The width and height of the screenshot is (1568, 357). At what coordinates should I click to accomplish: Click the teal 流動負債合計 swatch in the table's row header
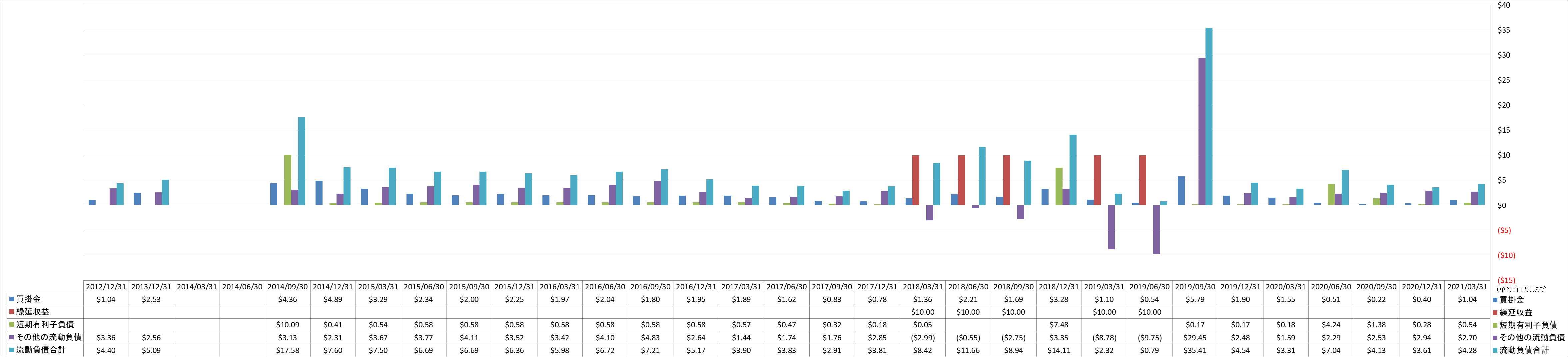pyautogui.click(x=12, y=350)
